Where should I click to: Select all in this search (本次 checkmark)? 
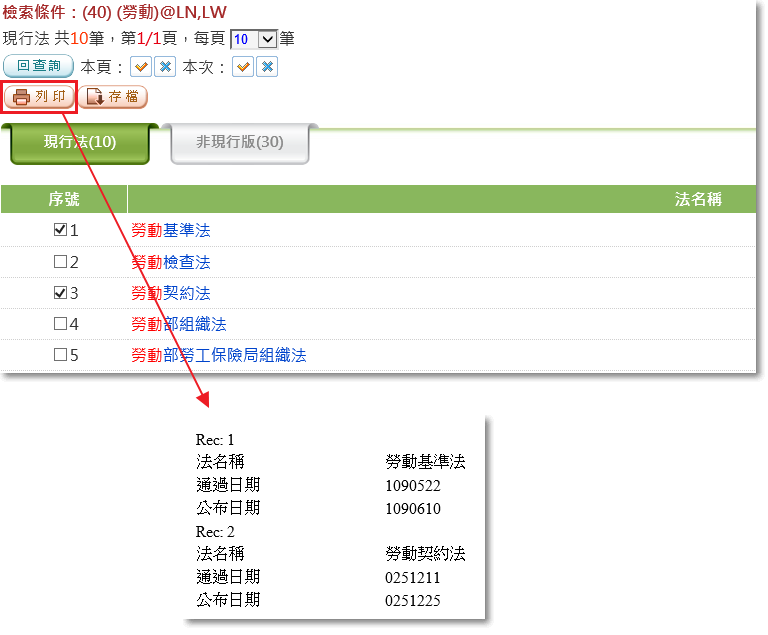pyautogui.click(x=243, y=67)
